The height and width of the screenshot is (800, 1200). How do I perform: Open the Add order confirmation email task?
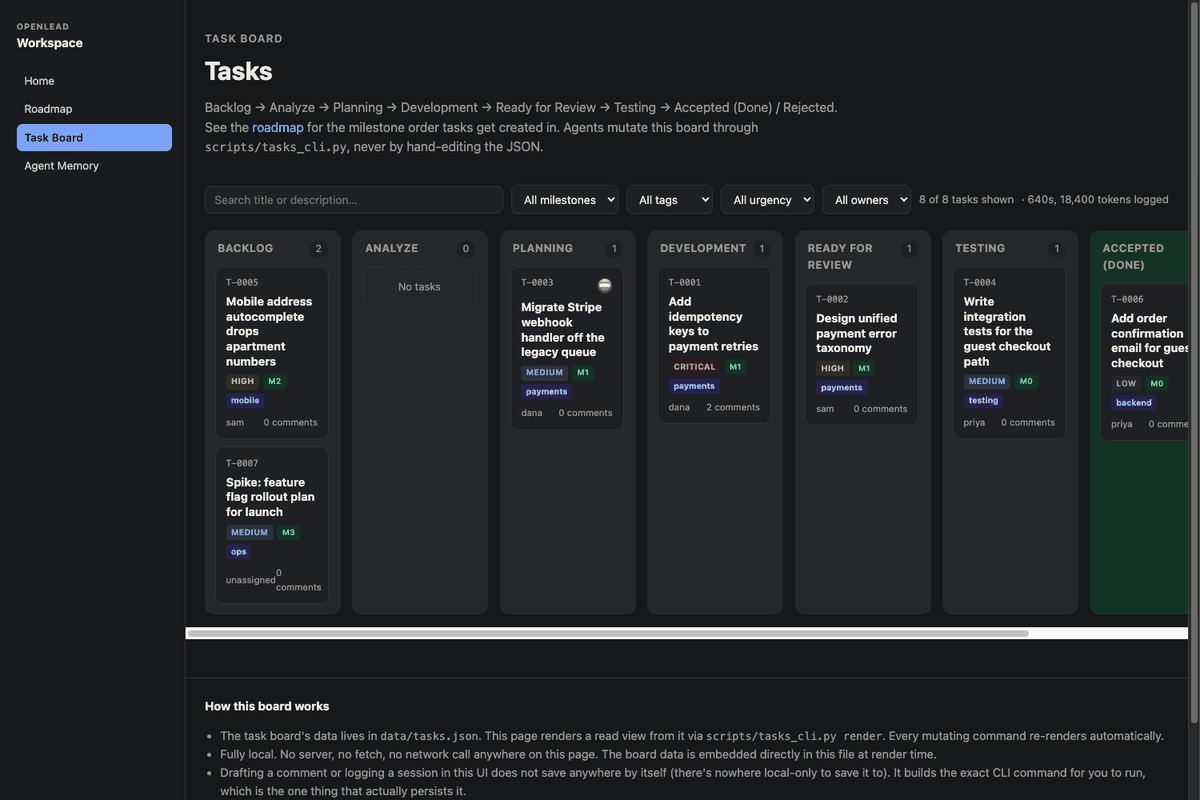pos(1145,363)
